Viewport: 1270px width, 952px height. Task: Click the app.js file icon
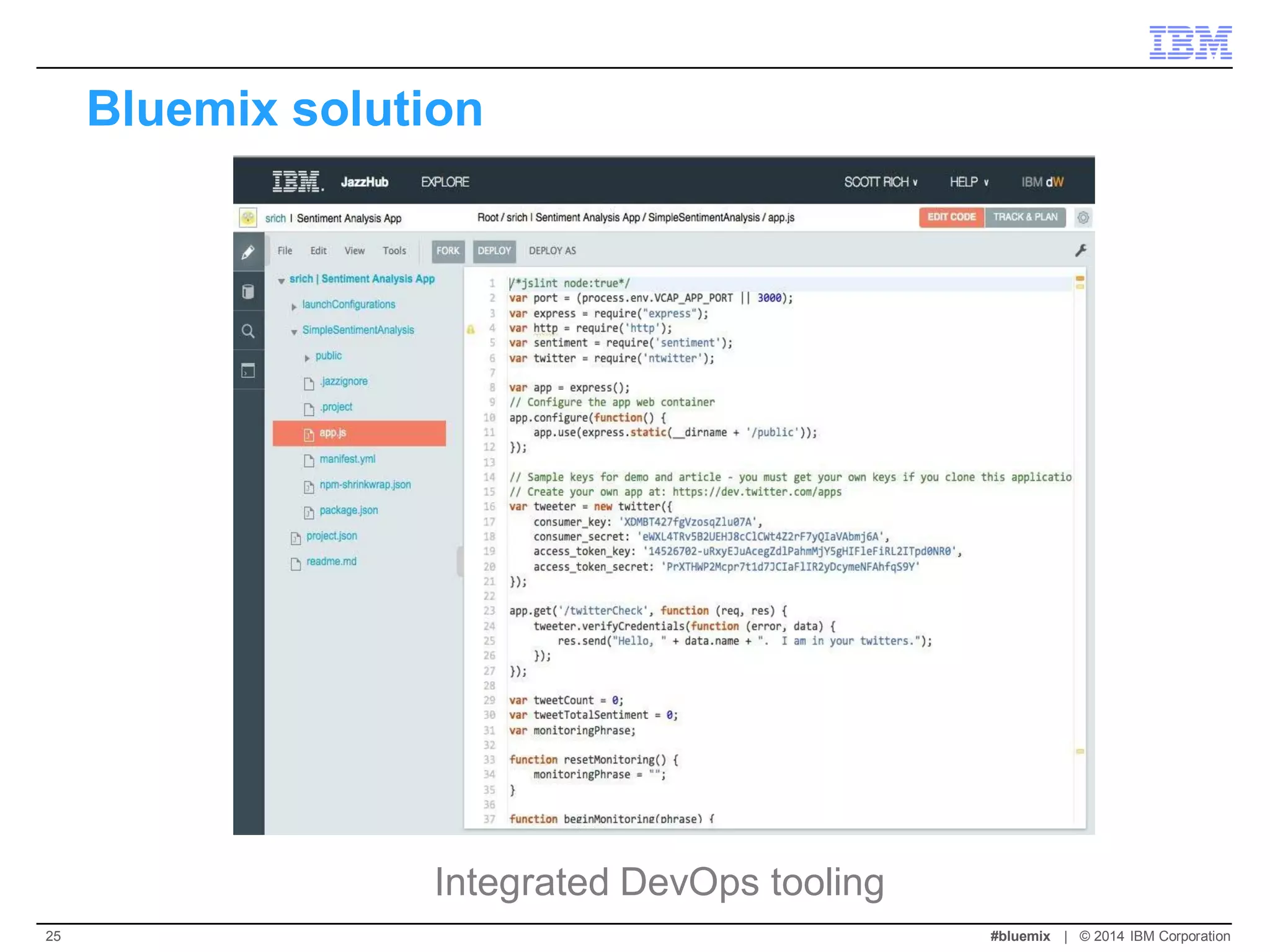click(x=309, y=434)
